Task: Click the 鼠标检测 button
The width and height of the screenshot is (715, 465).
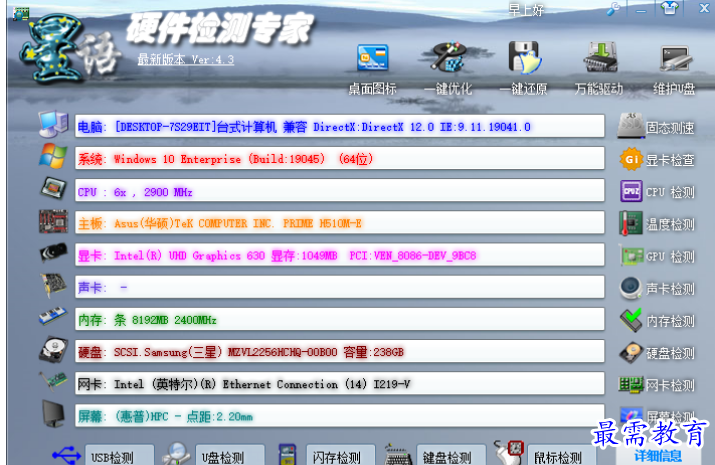Action: click(x=562, y=455)
